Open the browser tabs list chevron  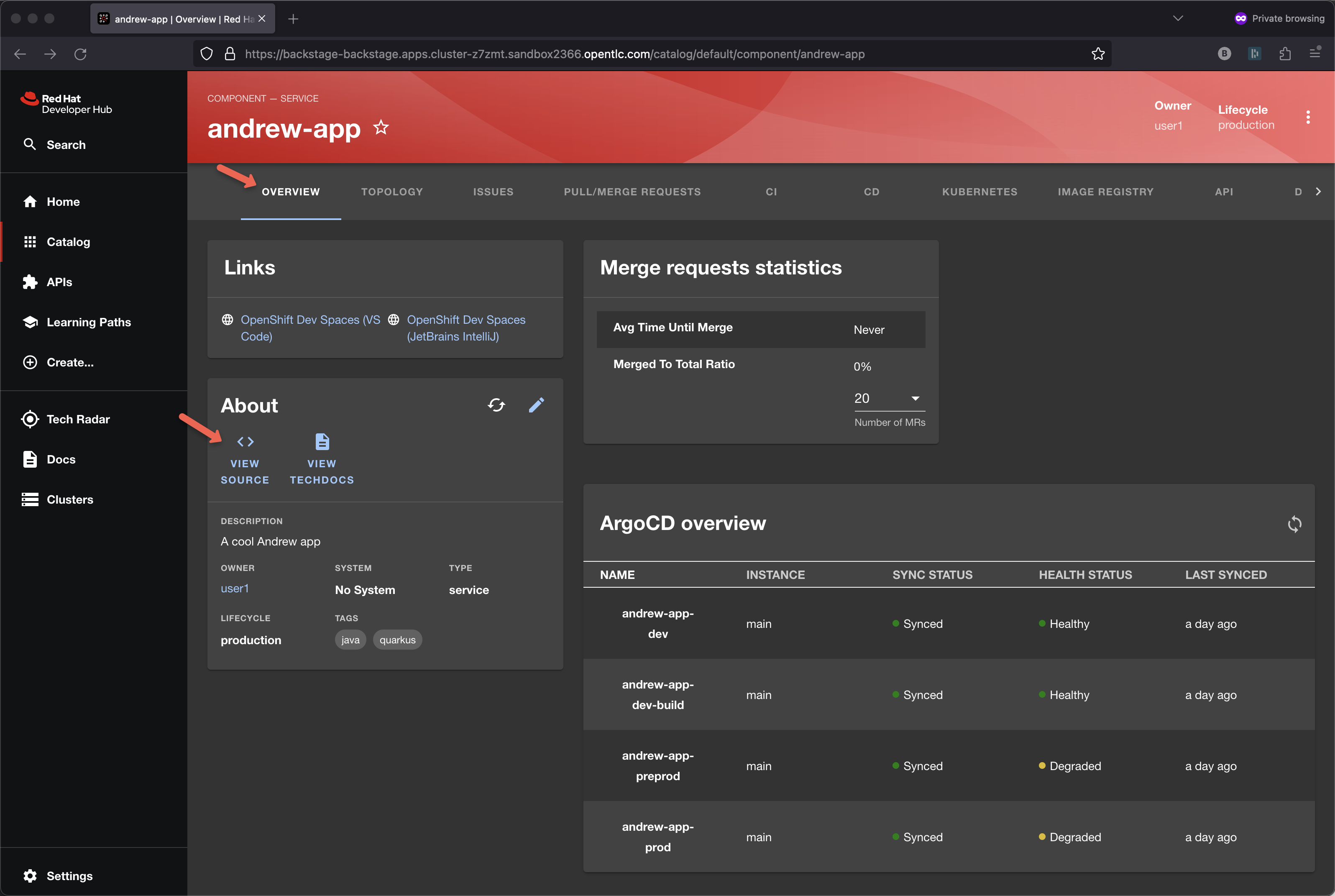tap(1178, 18)
